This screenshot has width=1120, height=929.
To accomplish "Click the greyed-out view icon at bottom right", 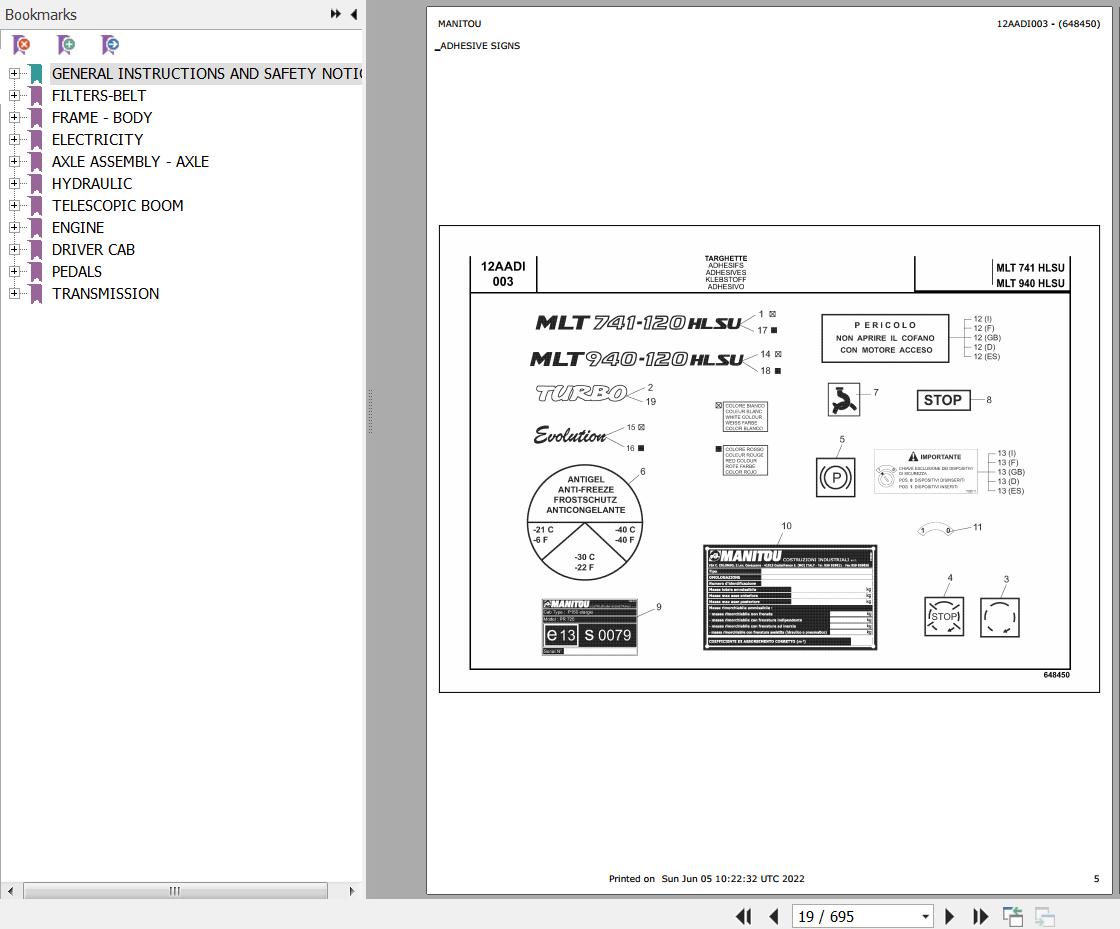I will click(x=1044, y=916).
